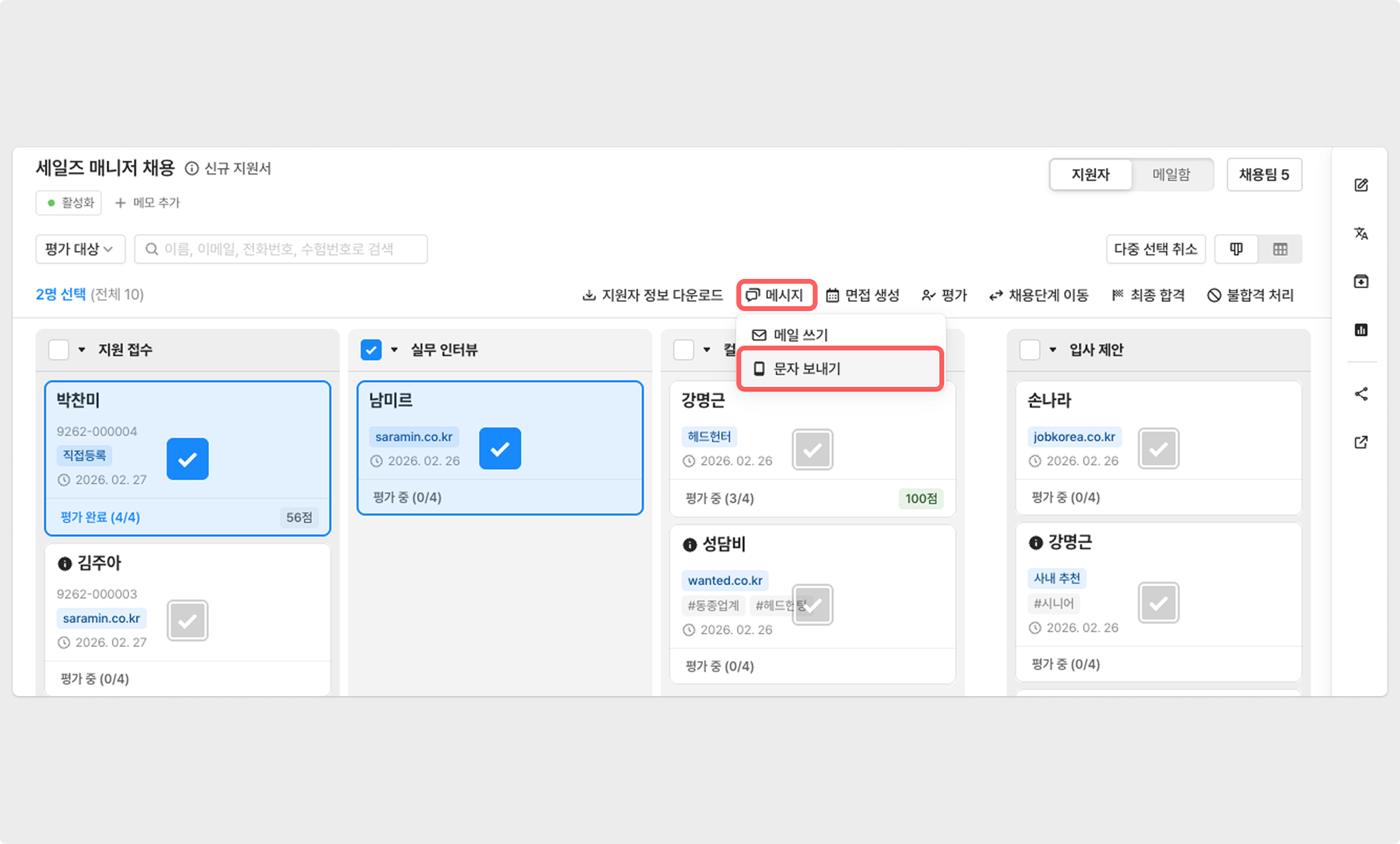This screenshot has width=1400, height=844.
Task: Switch to table grid view icon
Action: (1280, 249)
